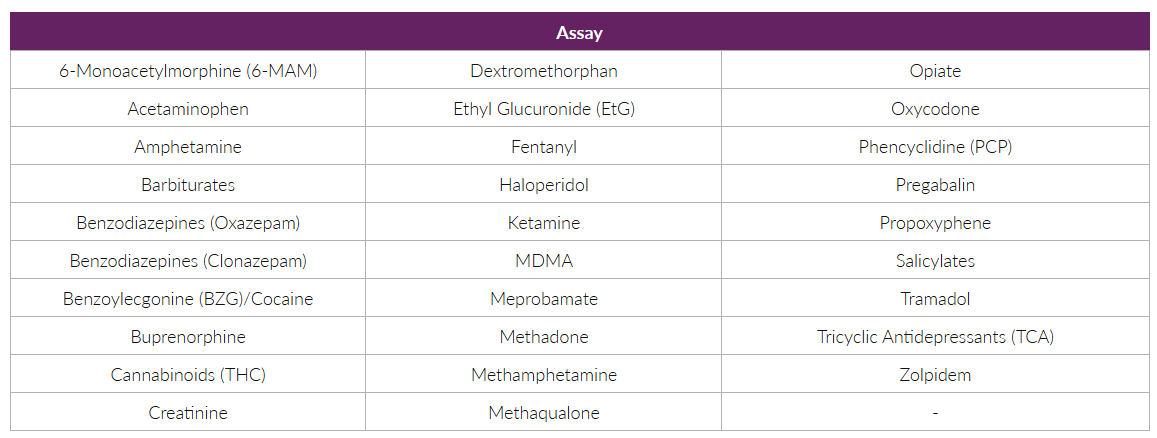Screen dimensions: 1157x438
Task: Click Tricyclic Antidepressants (TCA) cell
Action: [x=935, y=337]
